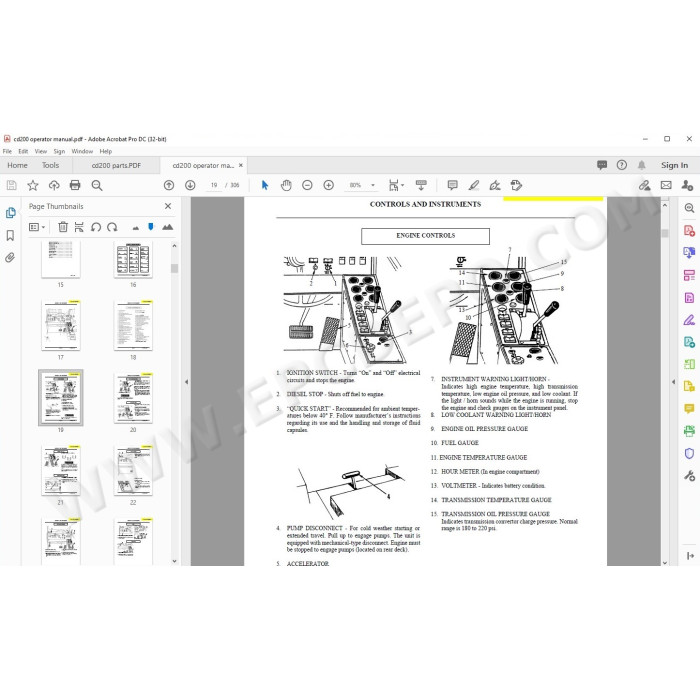Enlarge thumbnails with large mountain icon

[x=167, y=227]
